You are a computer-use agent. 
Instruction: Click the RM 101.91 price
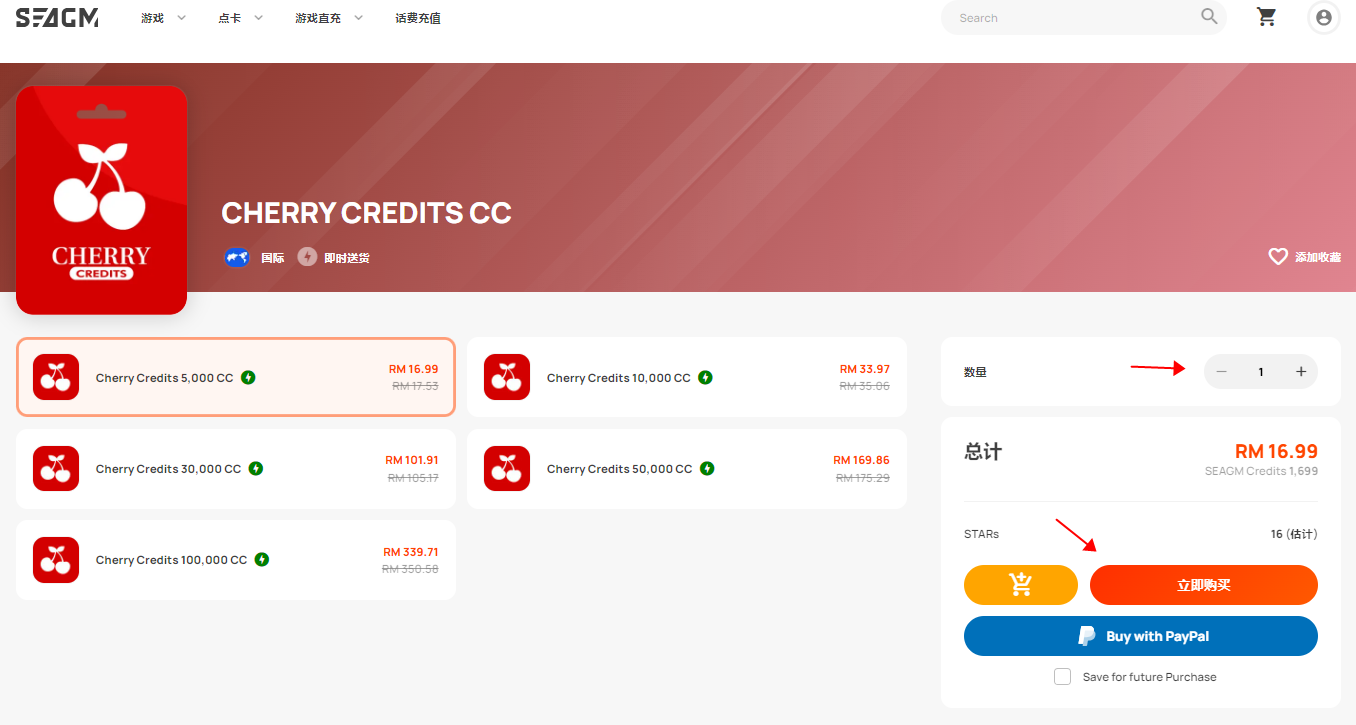(x=412, y=461)
